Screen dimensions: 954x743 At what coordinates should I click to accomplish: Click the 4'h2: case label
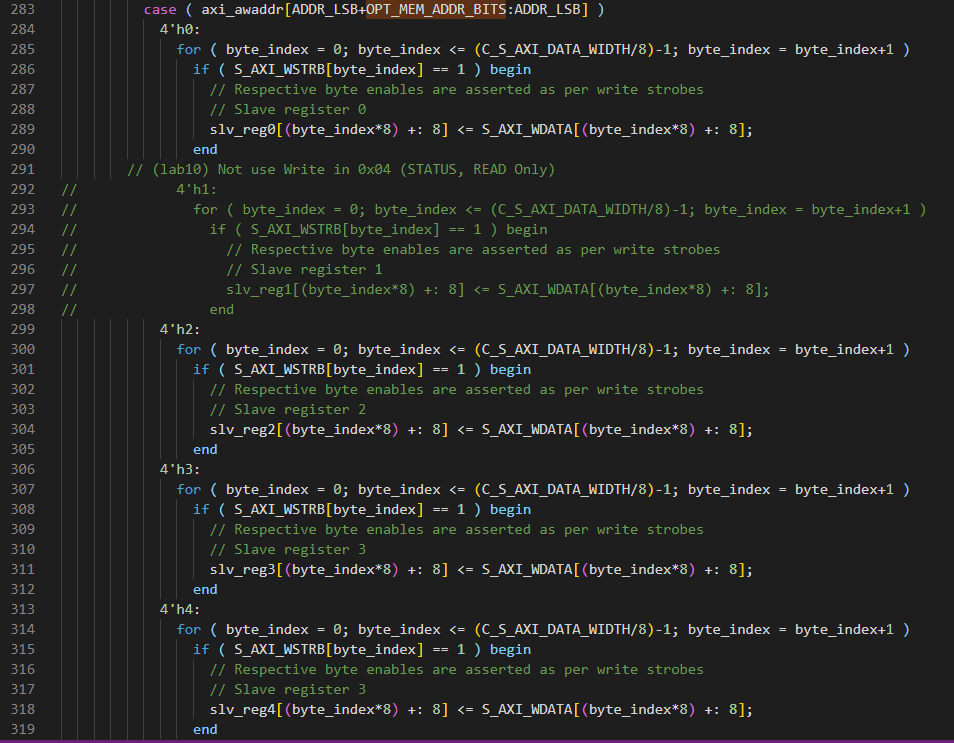pyautogui.click(x=179, y=329)
